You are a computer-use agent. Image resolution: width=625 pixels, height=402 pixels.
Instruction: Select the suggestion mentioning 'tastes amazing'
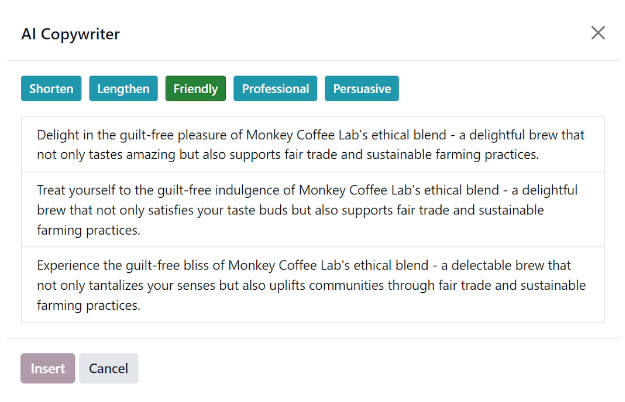click(x=313, y=144)
